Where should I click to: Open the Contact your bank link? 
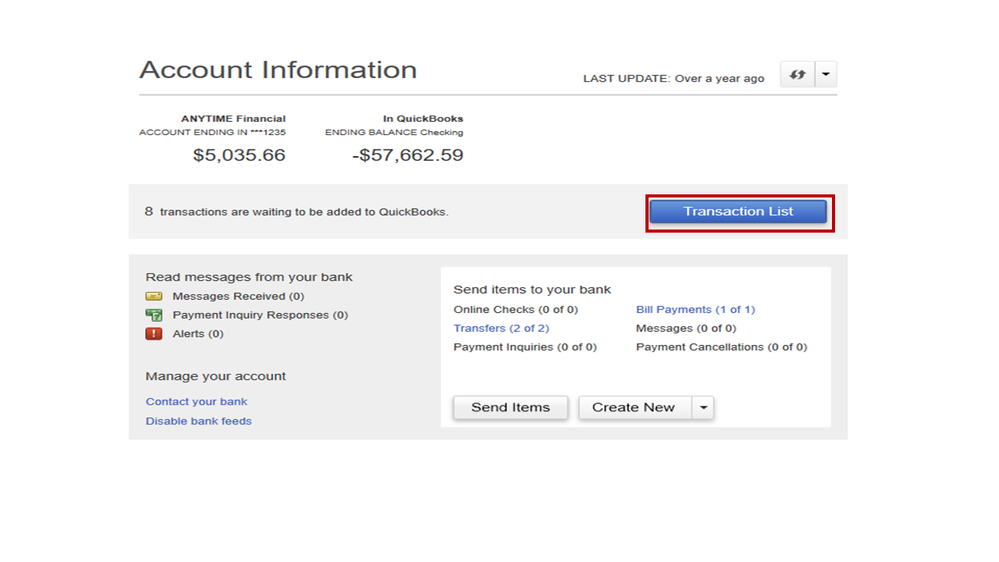(196, 402)
